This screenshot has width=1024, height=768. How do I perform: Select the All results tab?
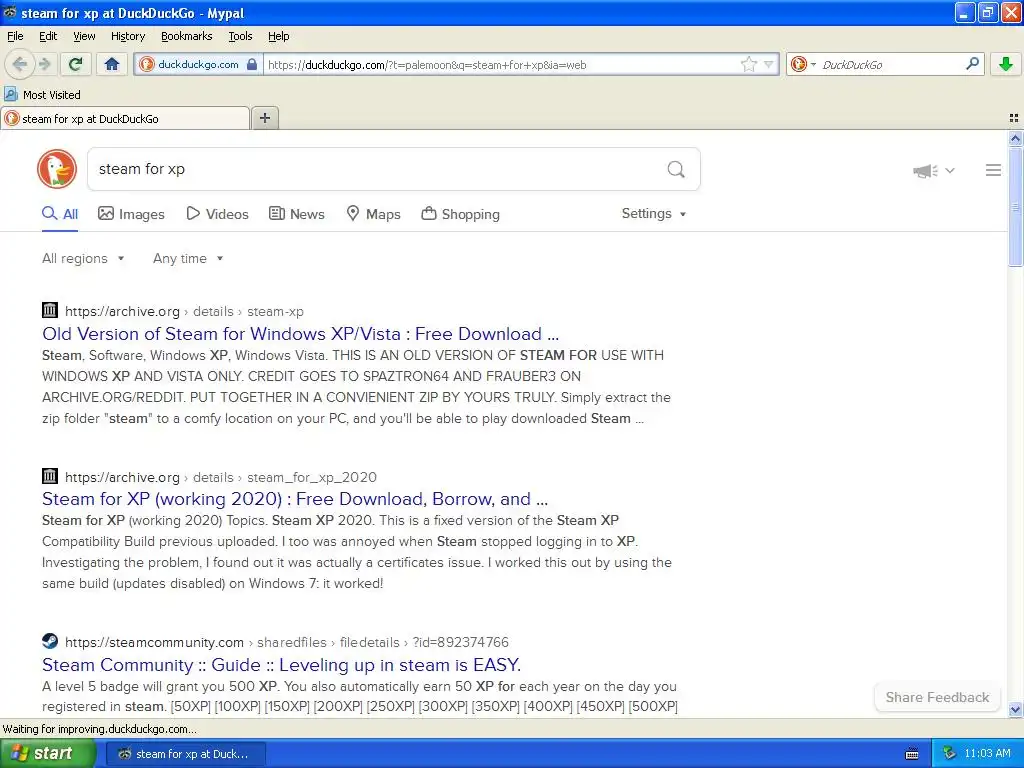[60, 214]
